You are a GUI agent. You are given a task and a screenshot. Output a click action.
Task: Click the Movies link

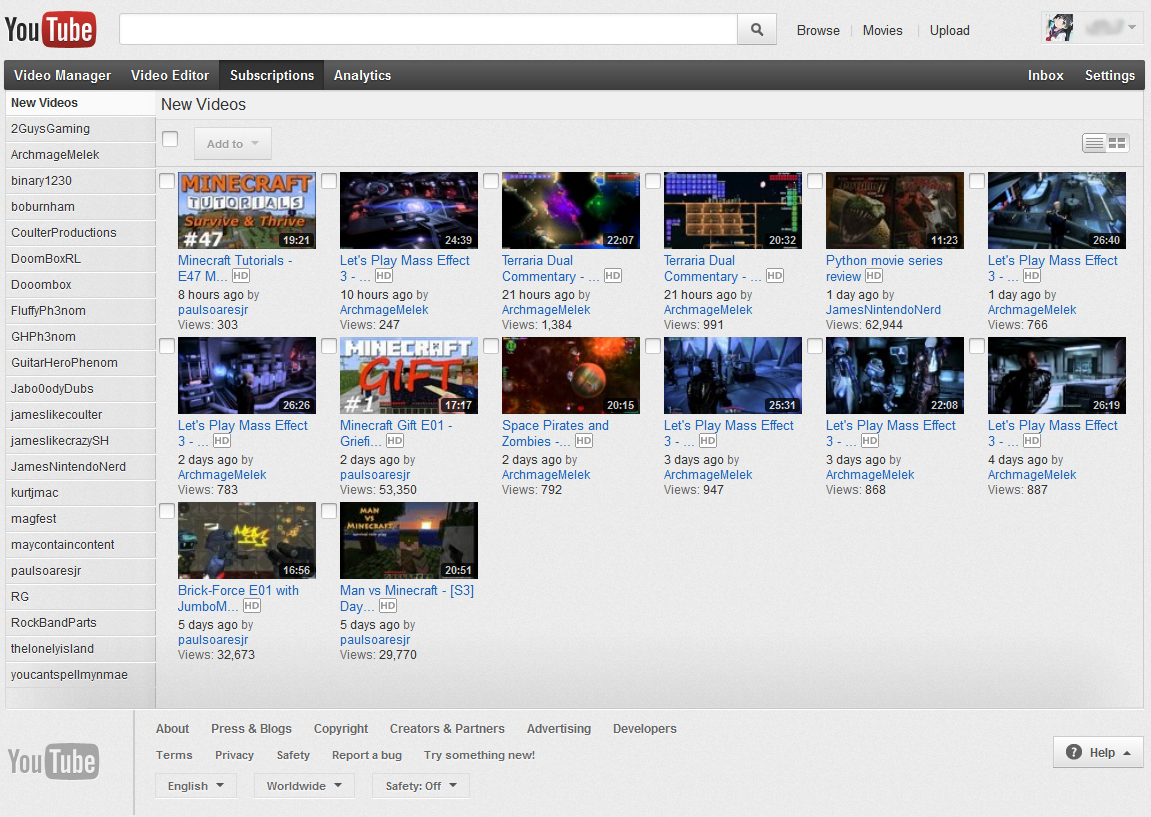(x=882, y=30)
